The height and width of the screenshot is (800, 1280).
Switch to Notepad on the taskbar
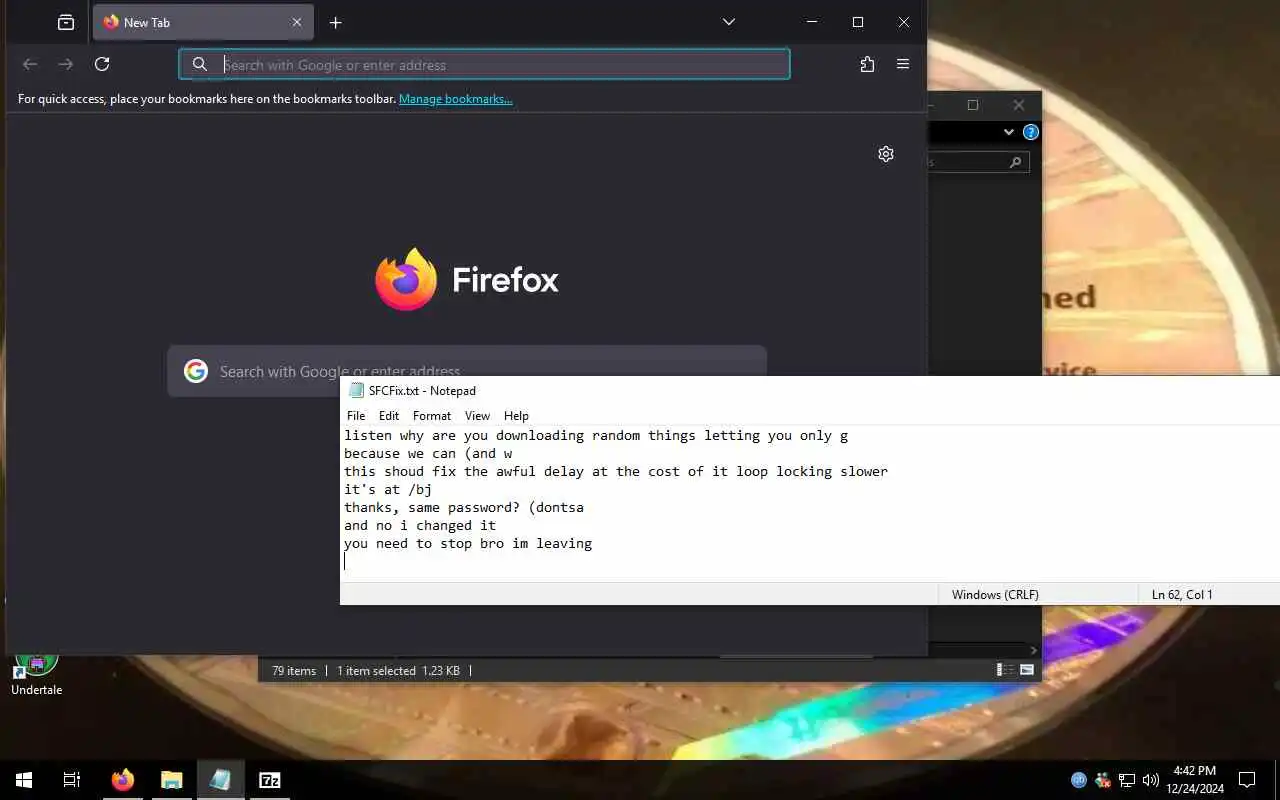(221, 780)
